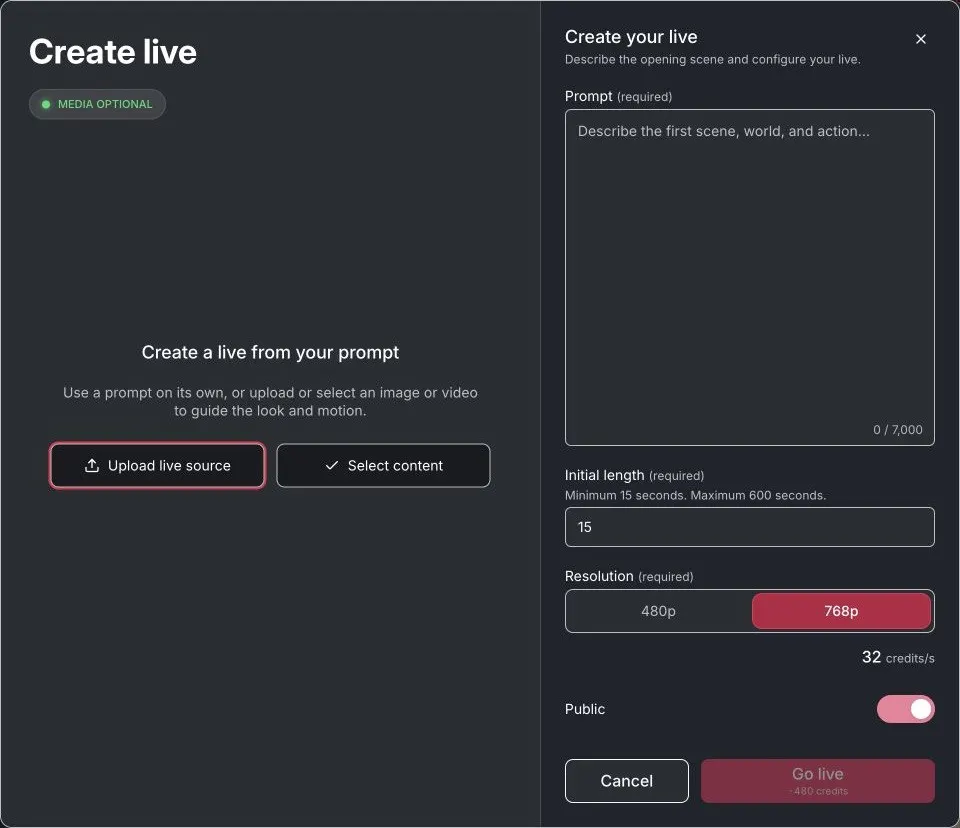Click the Select content button
Screen dimensions: 960x828
383,465
